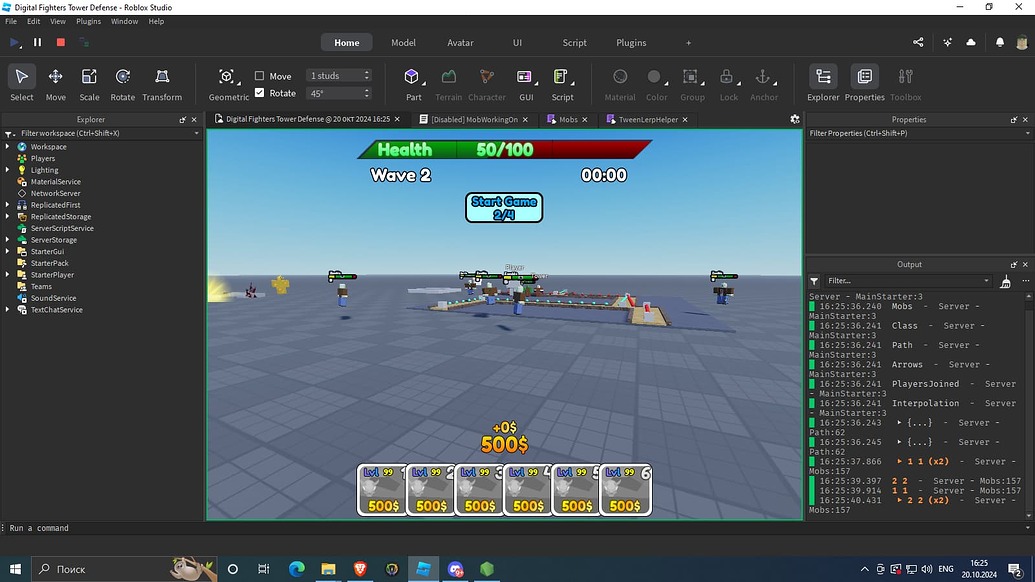Open Windows Start menu
The image size is (1035, 582).
pos(15,569)
